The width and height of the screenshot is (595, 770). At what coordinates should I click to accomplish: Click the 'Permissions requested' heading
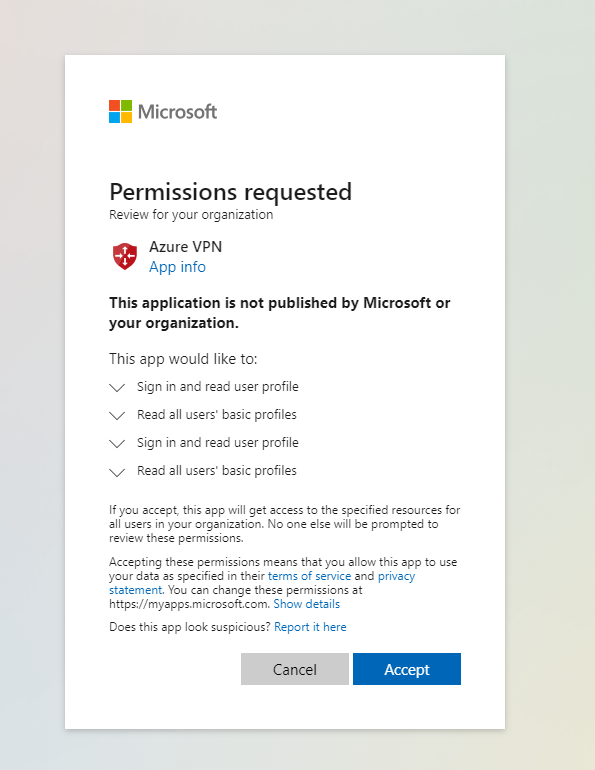click(x=230, y=192)
